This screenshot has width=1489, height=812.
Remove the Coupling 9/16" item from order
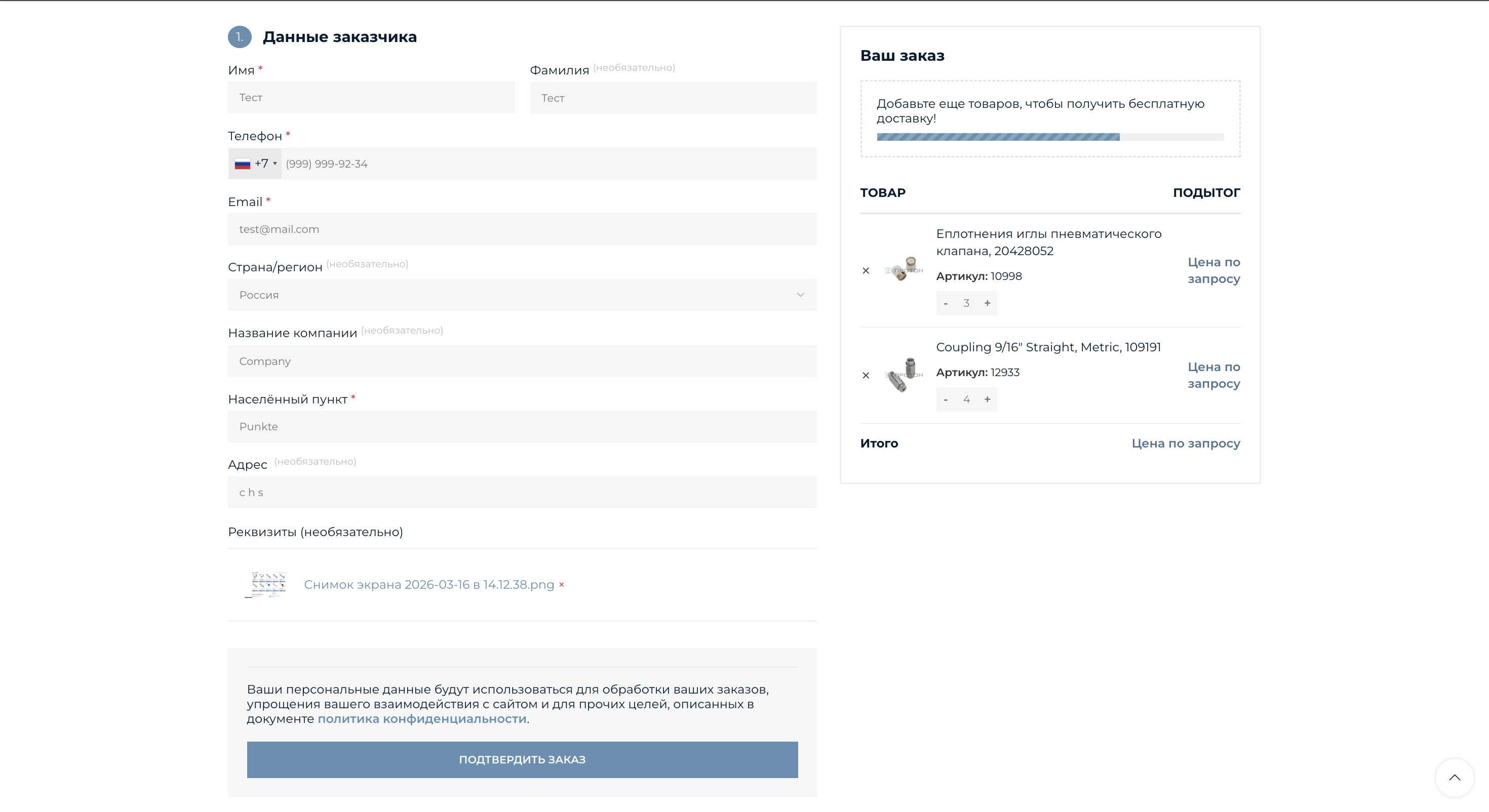[866, 375]
